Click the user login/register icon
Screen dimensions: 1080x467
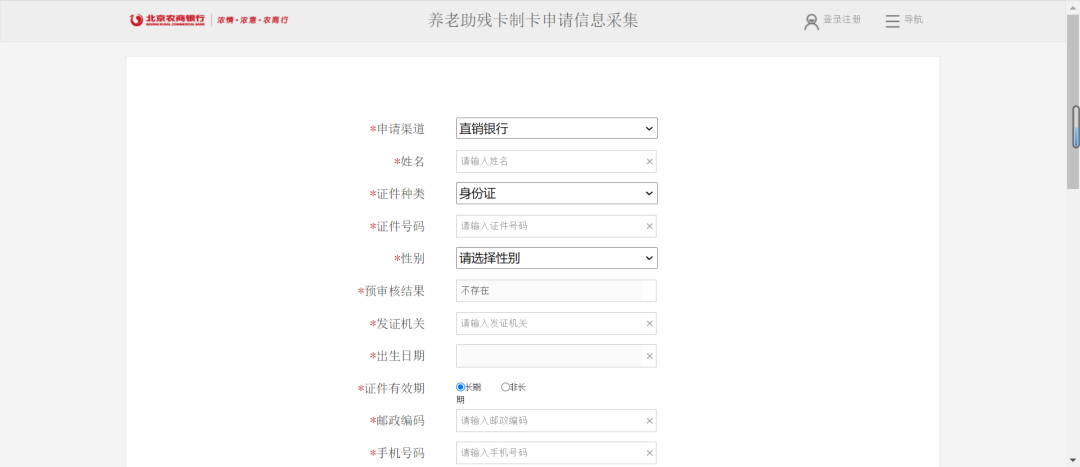click(x=812, y=21)
